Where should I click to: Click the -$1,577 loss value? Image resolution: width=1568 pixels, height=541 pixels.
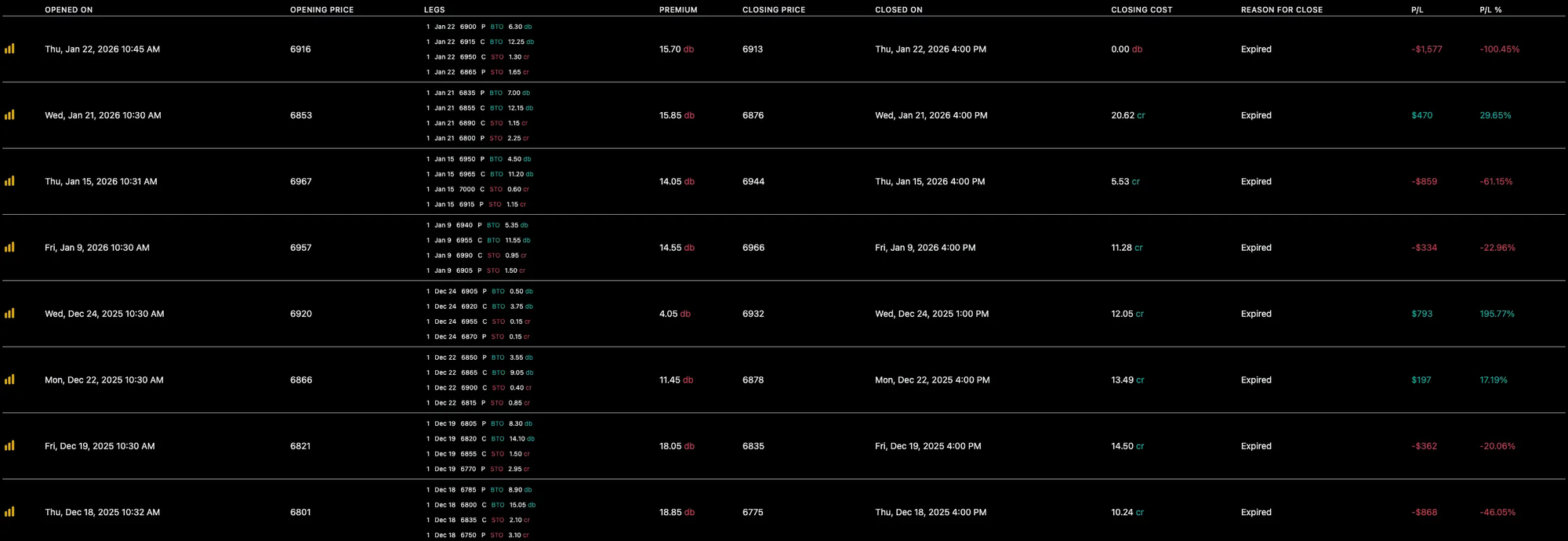[x=1426, y=49]
